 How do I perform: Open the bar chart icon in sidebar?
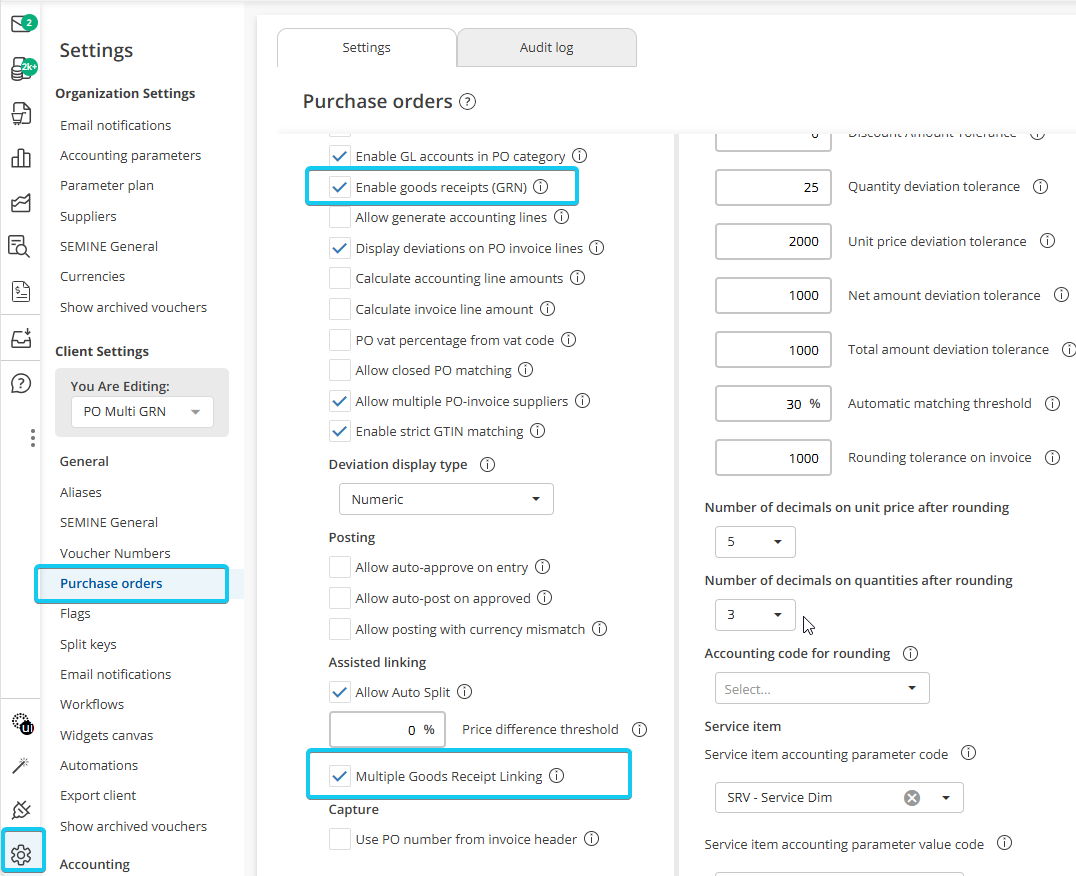click(x=21, y=158)
